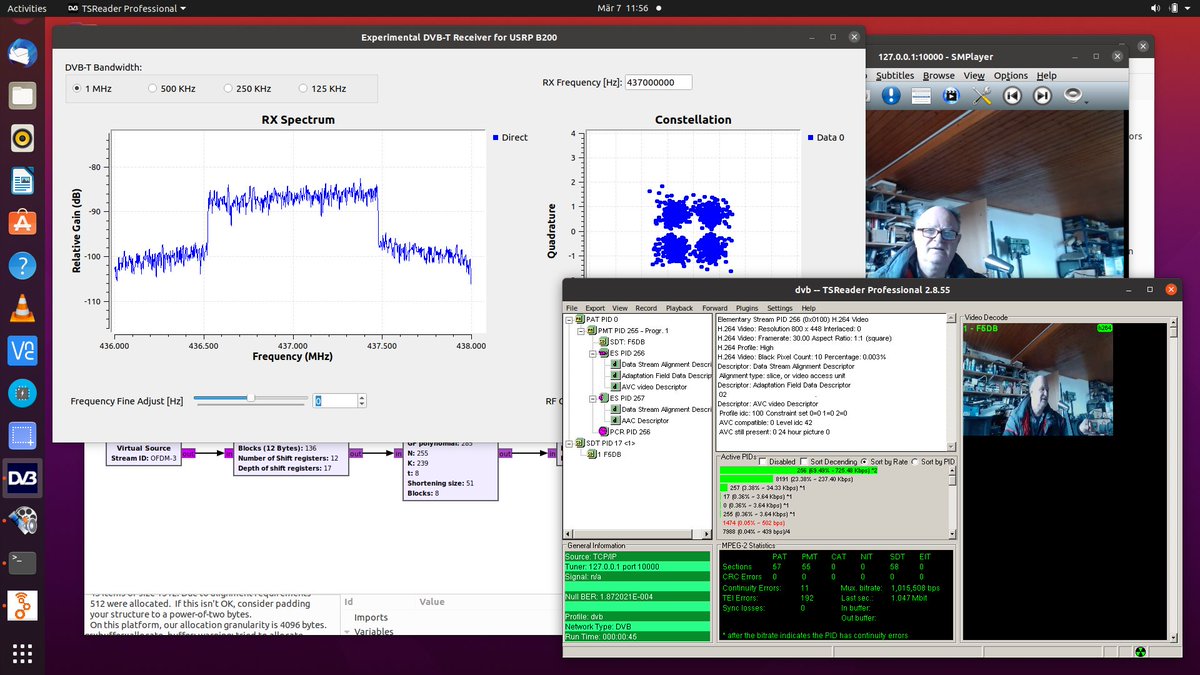Open TSReader Settings menu

pos(780,308)
